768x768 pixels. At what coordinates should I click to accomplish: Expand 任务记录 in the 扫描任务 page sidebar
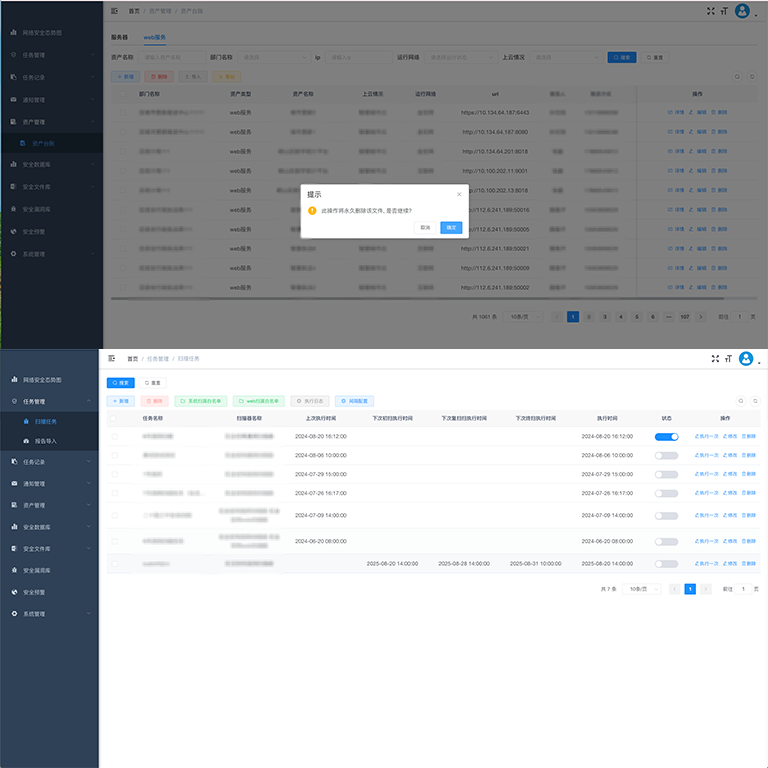pyautogui.click(x=50, y=462)
